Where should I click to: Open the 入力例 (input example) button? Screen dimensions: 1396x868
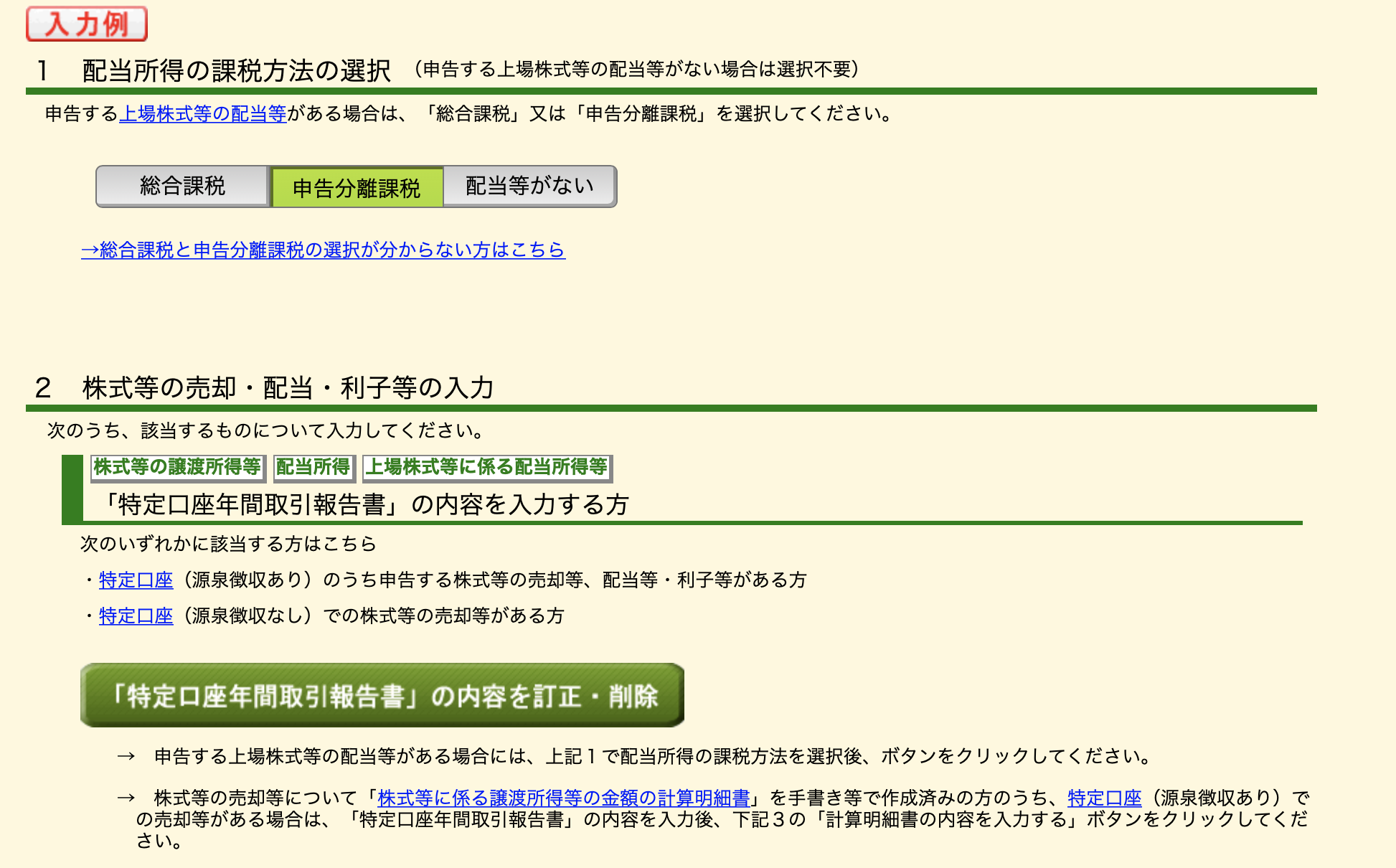[x=87, y=24]
